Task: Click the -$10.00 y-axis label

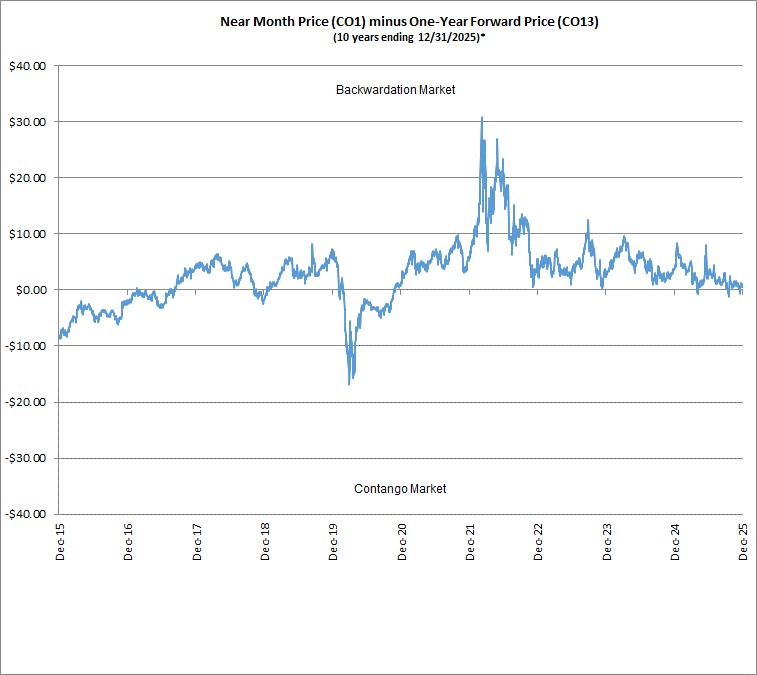Action: [x=26, y=346]
